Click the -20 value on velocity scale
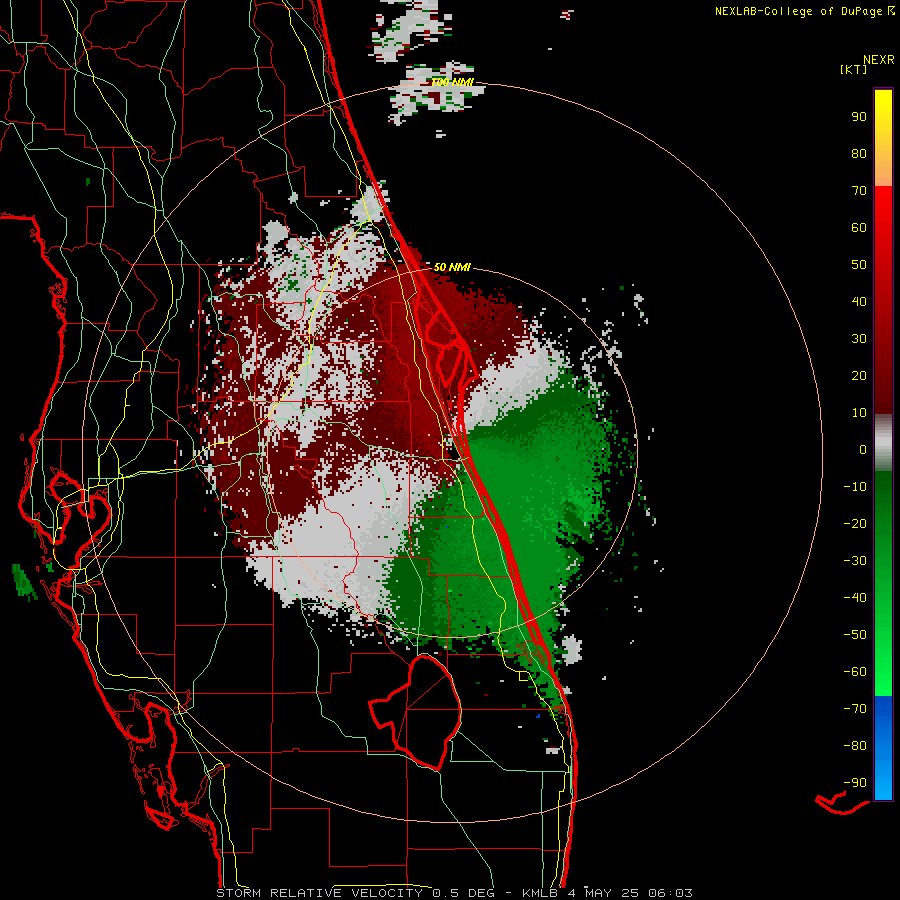This screenshot has height=900, width=900. (x=855, y=524)
